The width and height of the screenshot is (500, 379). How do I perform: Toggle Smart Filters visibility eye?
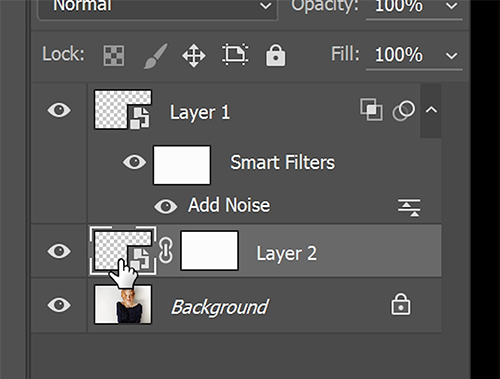coord(134,162)
